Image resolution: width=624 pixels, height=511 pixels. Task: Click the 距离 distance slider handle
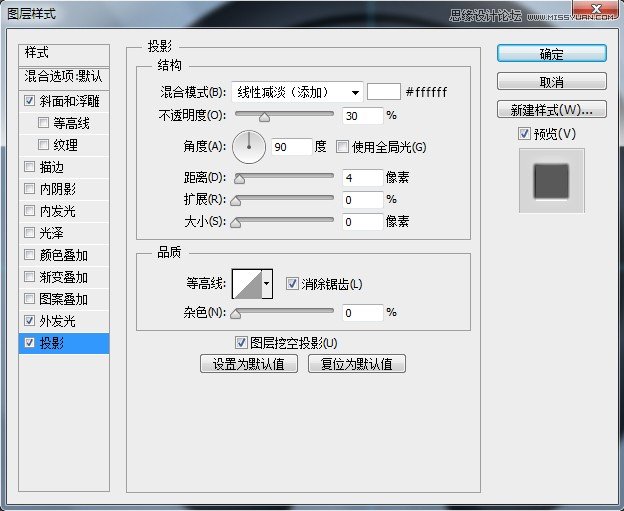coord(240,179)
